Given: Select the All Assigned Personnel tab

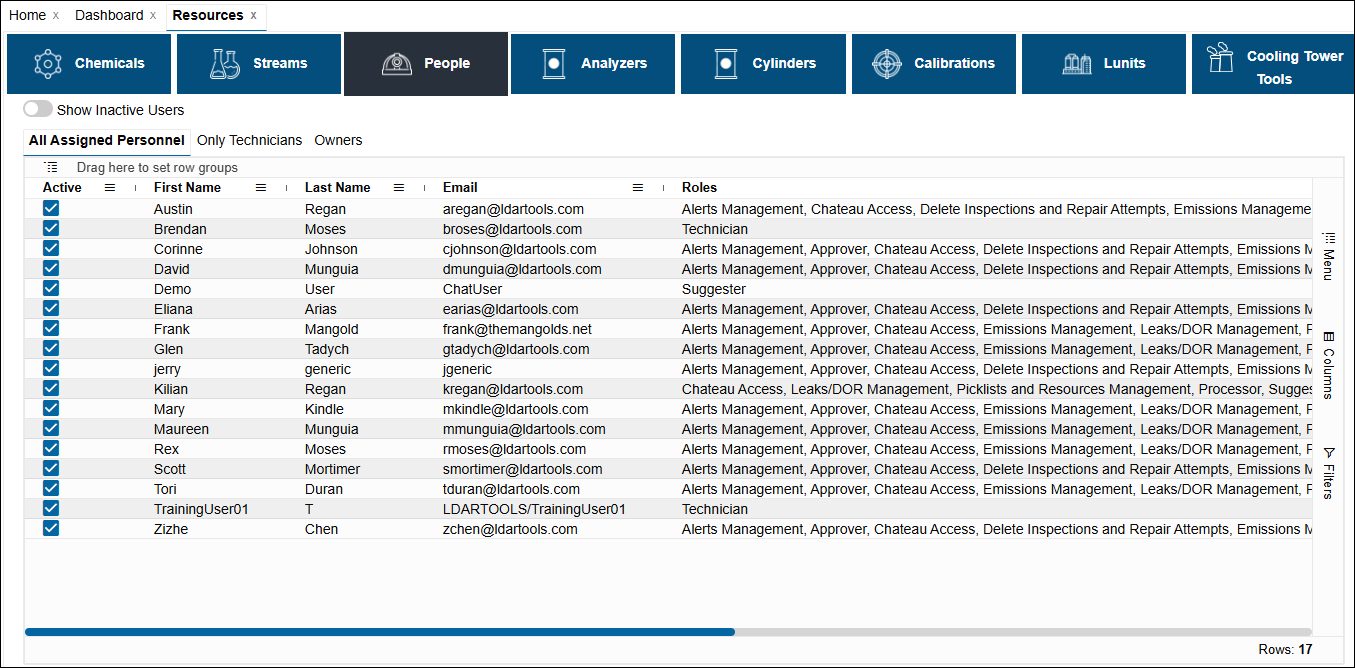Looking at the screenshot, I should (x=107, y=140).
